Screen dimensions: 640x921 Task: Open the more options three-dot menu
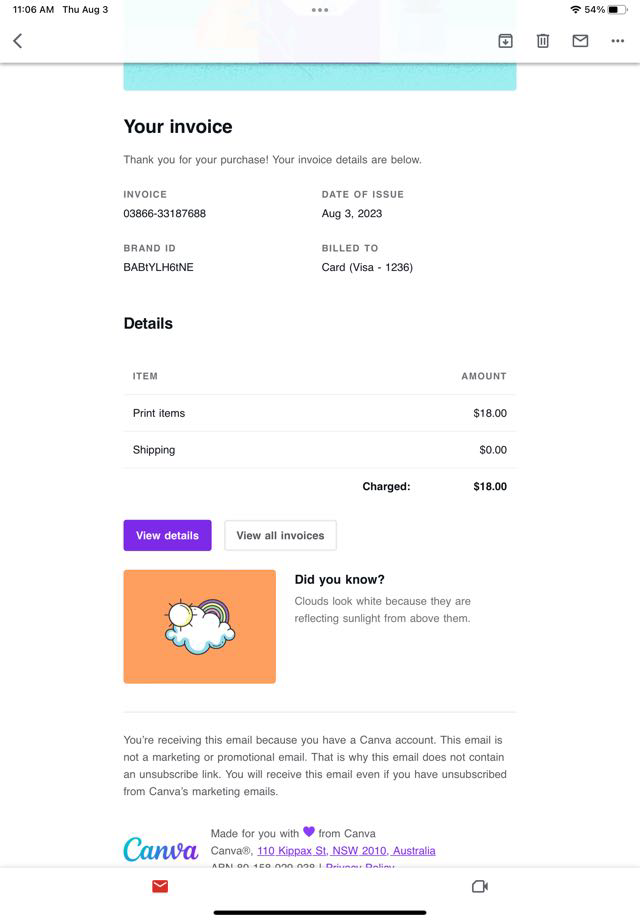[x=617, y=41]
